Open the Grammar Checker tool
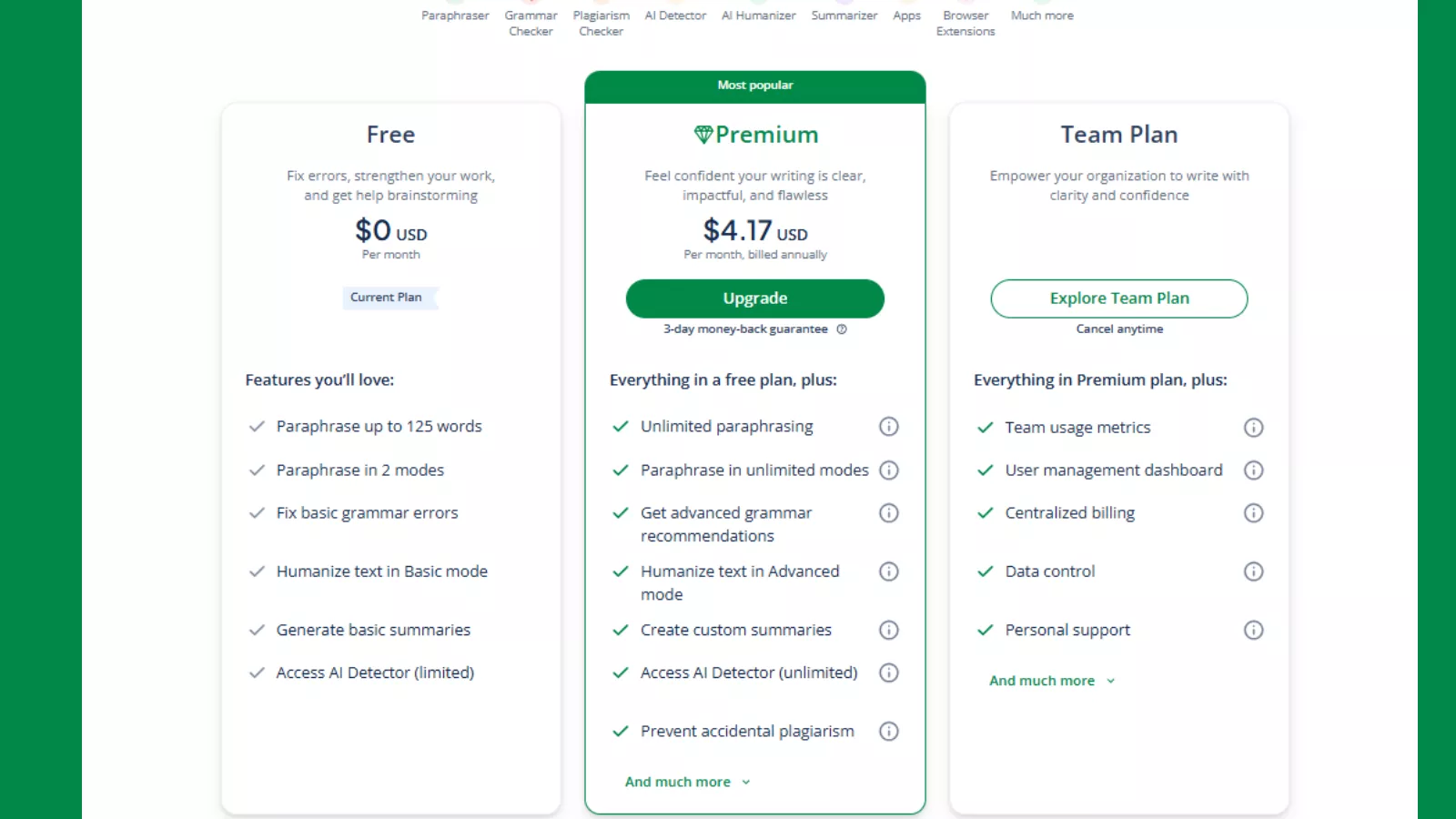The image size is (1456, 819). (531, 23)
